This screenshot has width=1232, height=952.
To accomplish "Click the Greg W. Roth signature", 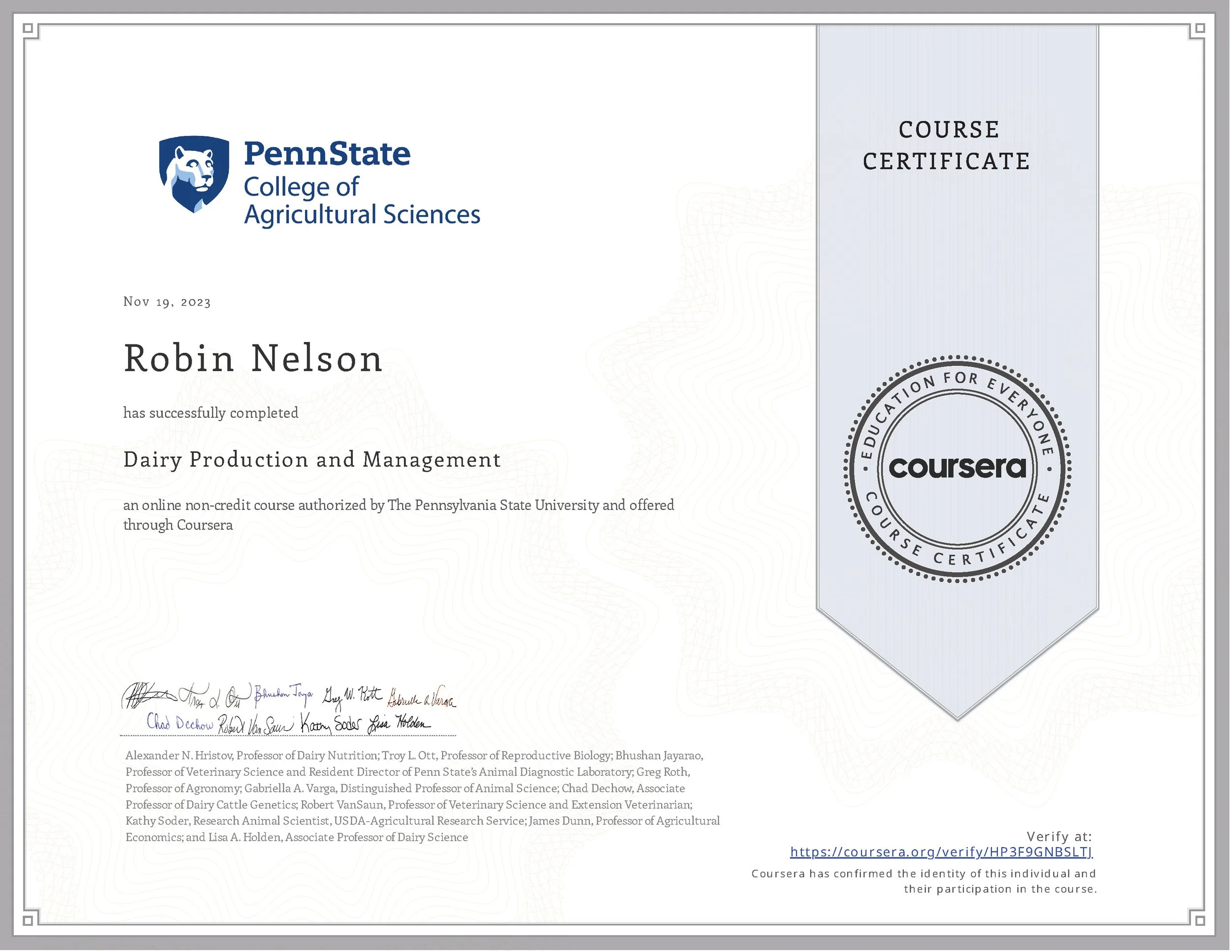I will pyautogui.click(x=351, y=697).
